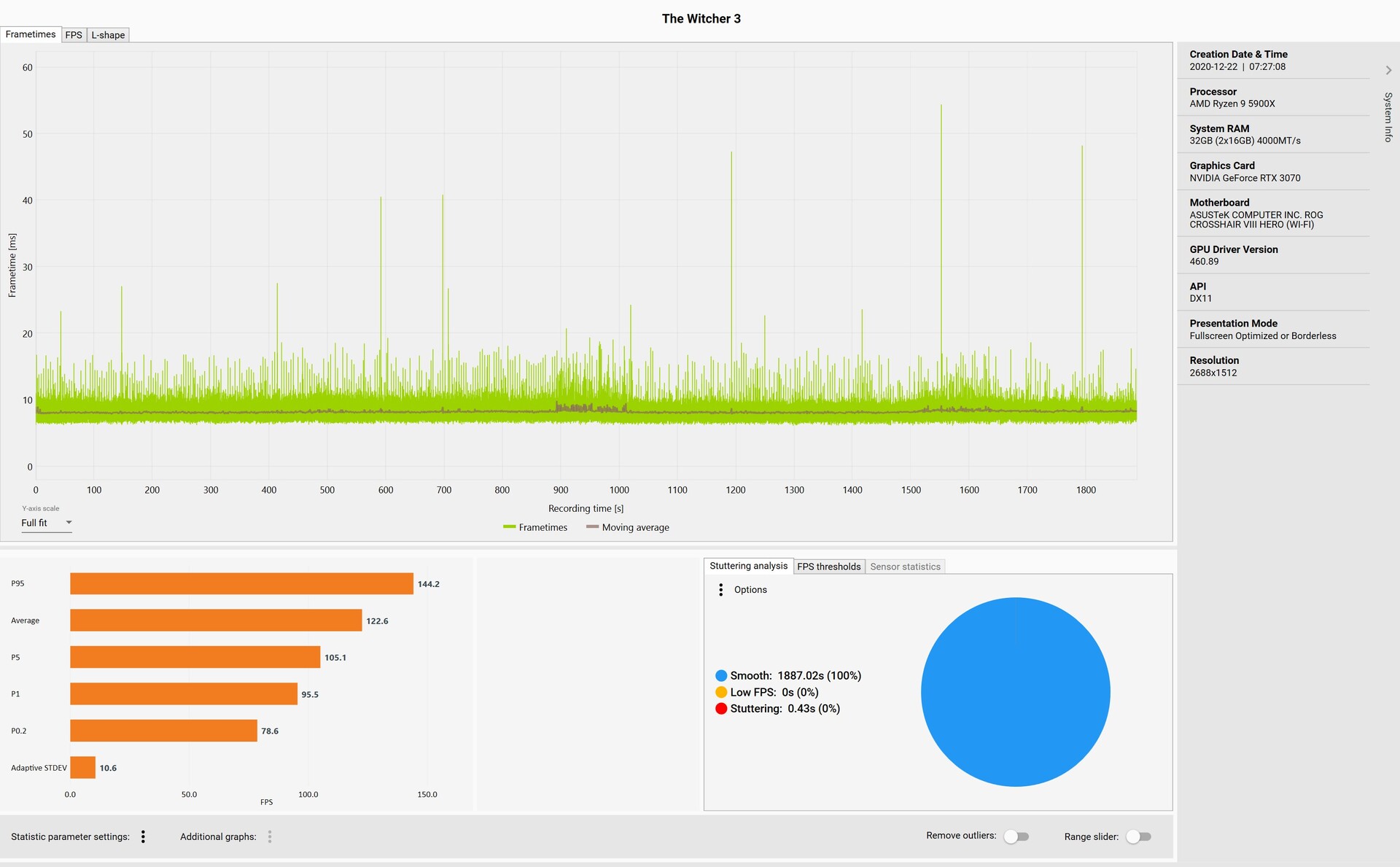The image size is (1400, 867).
Task: Open Statistic parameter settings three-dot menu
Action: [143, 836]
